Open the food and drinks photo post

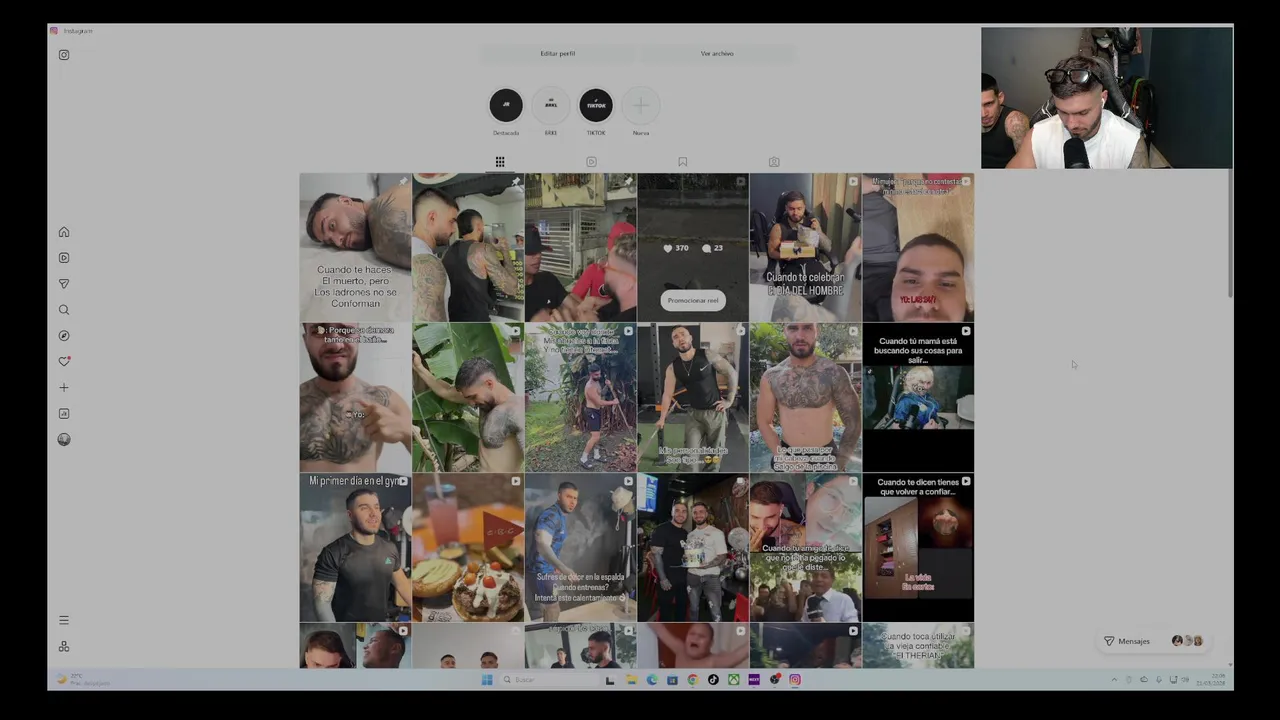468,547
